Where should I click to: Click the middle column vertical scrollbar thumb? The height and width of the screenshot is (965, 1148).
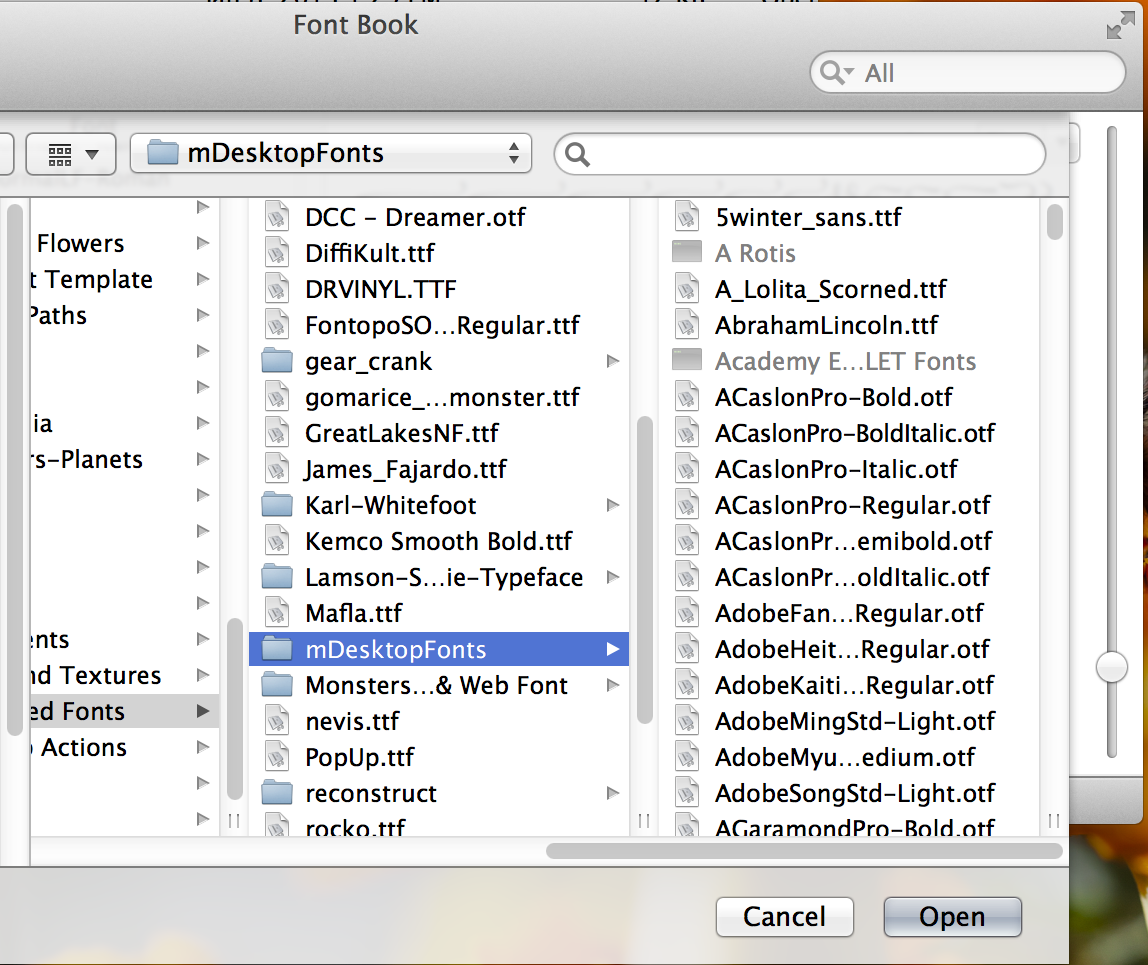pos(644,570)
